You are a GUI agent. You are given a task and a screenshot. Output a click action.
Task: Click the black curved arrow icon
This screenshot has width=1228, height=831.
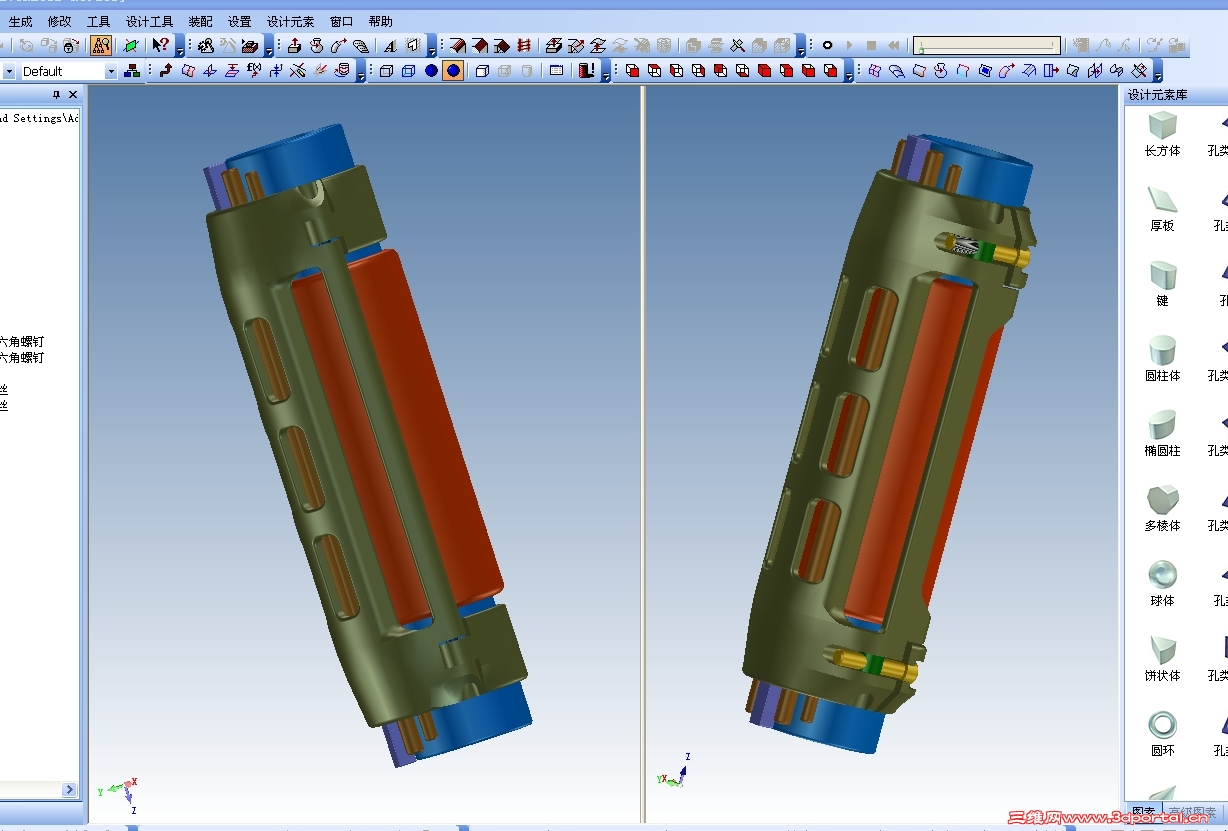pos(166,71)
